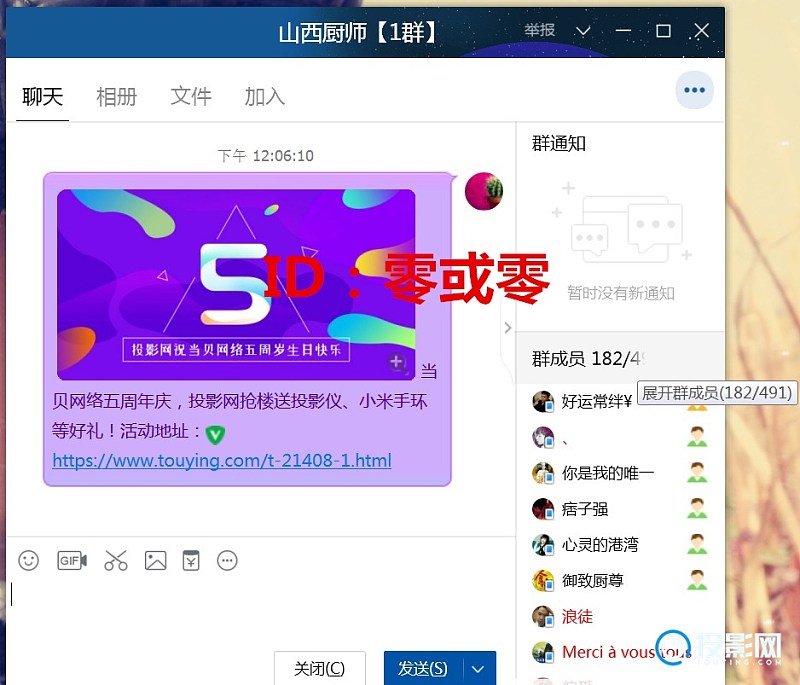Click the role badge beside 御致厨尊
Image resolution: width=800 pixels, height=685 pixels.
tap(697, 579)
